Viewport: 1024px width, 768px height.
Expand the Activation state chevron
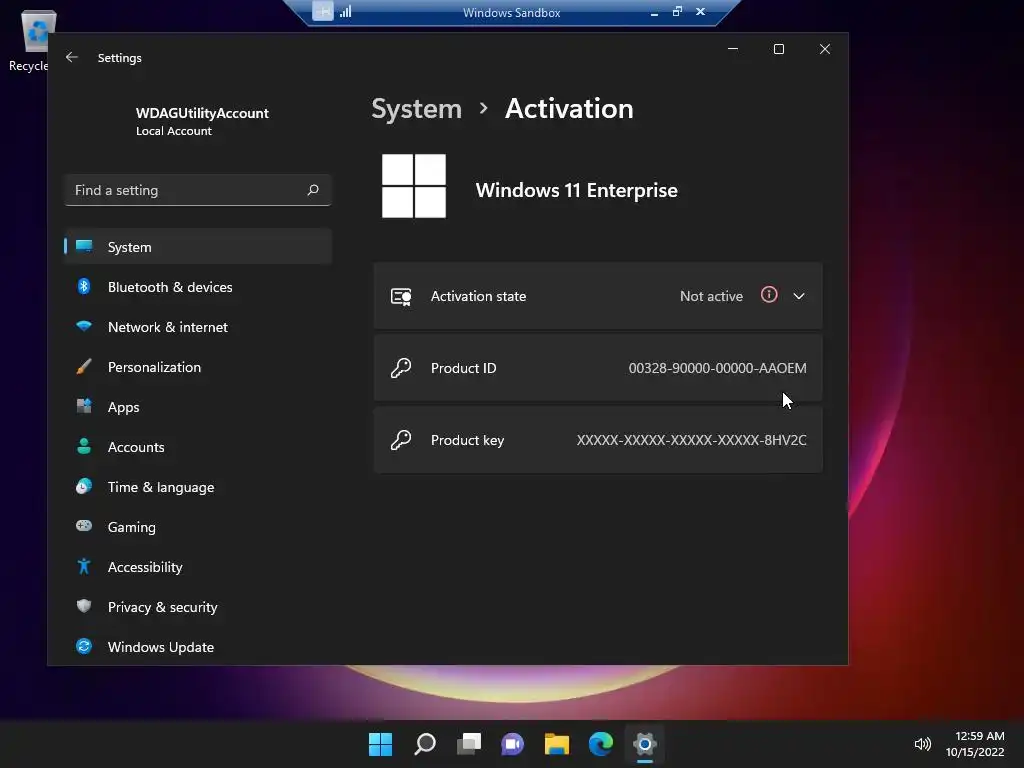pos(799,296)
